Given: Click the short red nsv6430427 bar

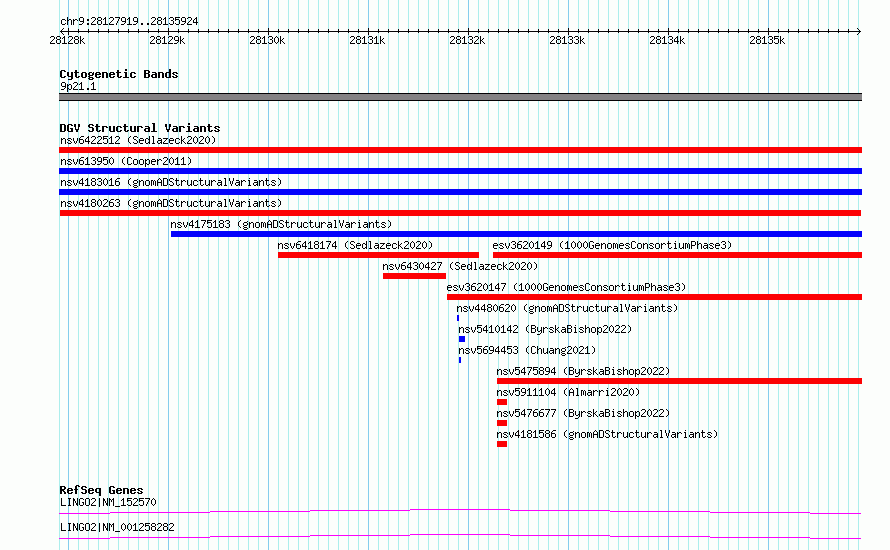Looking at the screenshot, I should (414, 276).
